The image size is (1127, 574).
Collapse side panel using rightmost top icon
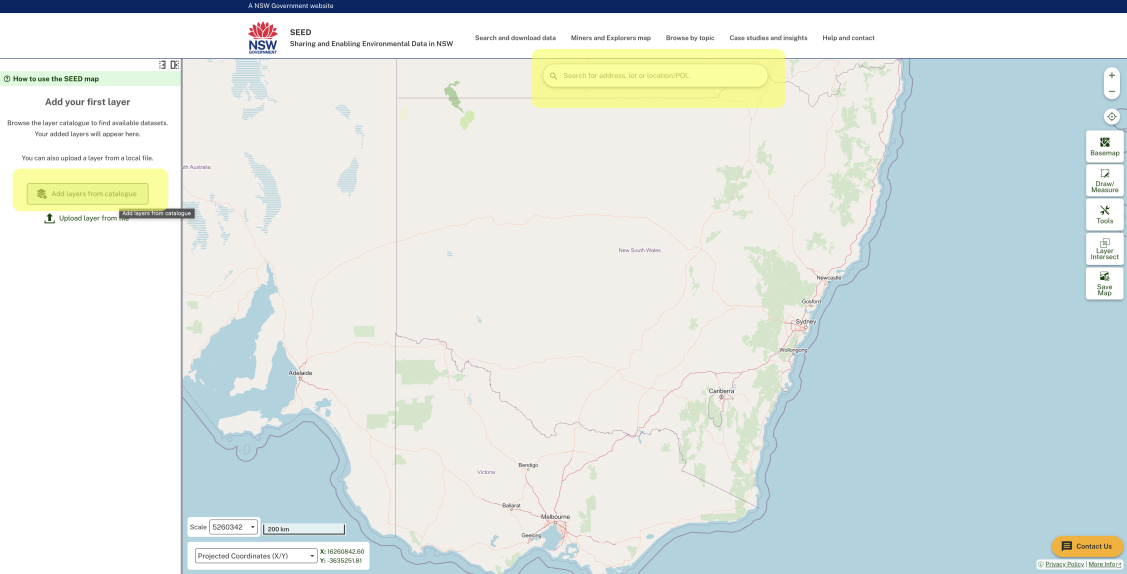coord(175,65)
